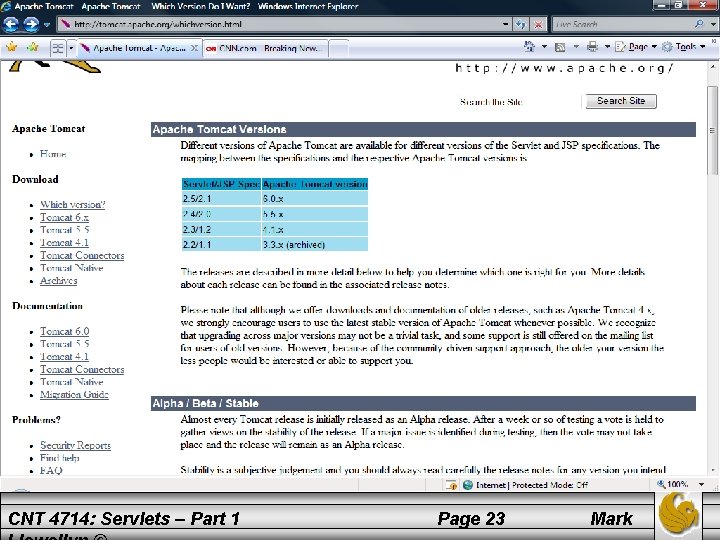Viewport: 720px width, 540px height.
Task: Click the Add to Favorites star icon
Action: [33, 47]
